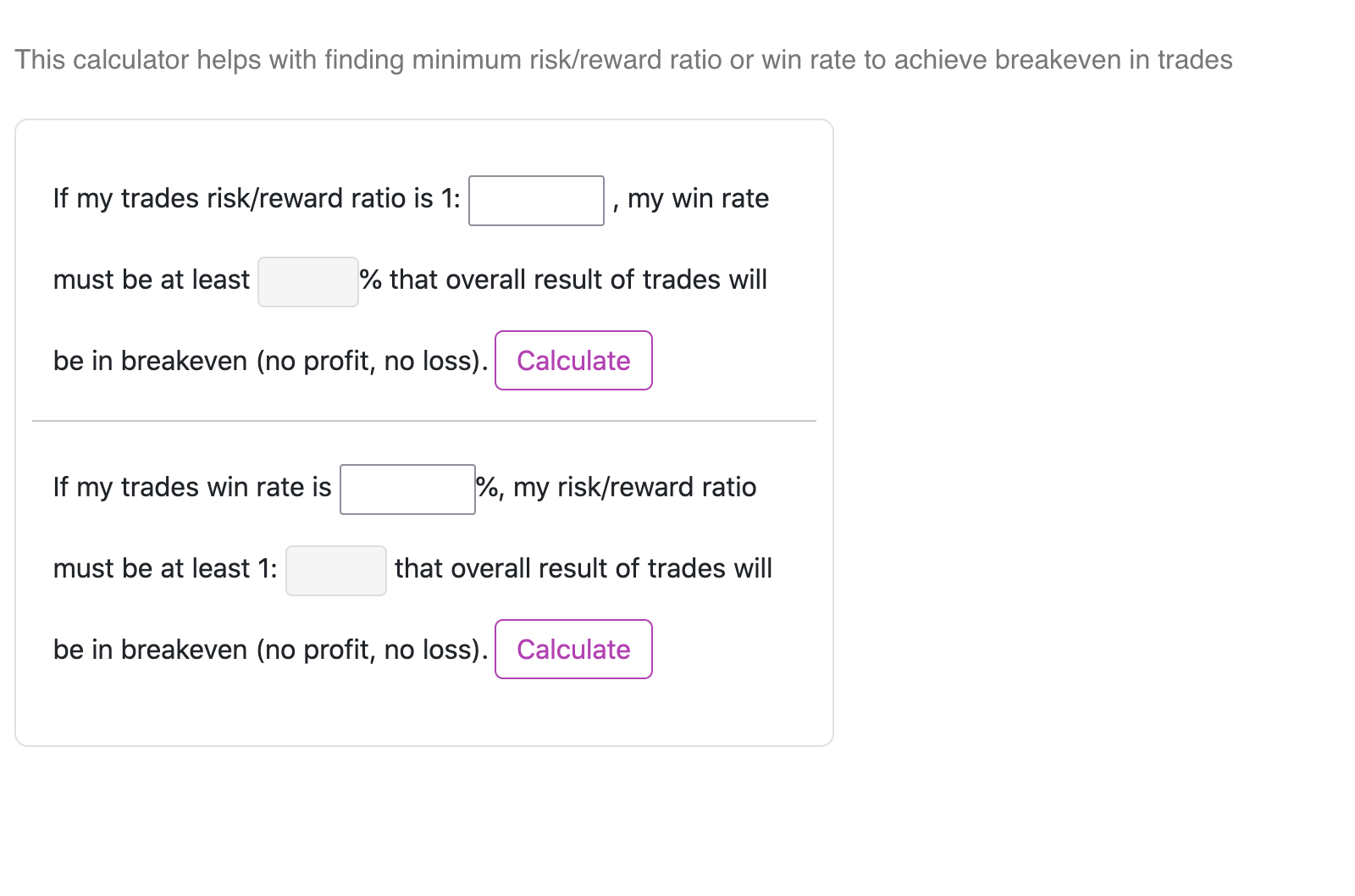This screenshot has height=896, width=1355.
Task: Click the breakeven sentence in the lower section
Action: pos(271,649)
